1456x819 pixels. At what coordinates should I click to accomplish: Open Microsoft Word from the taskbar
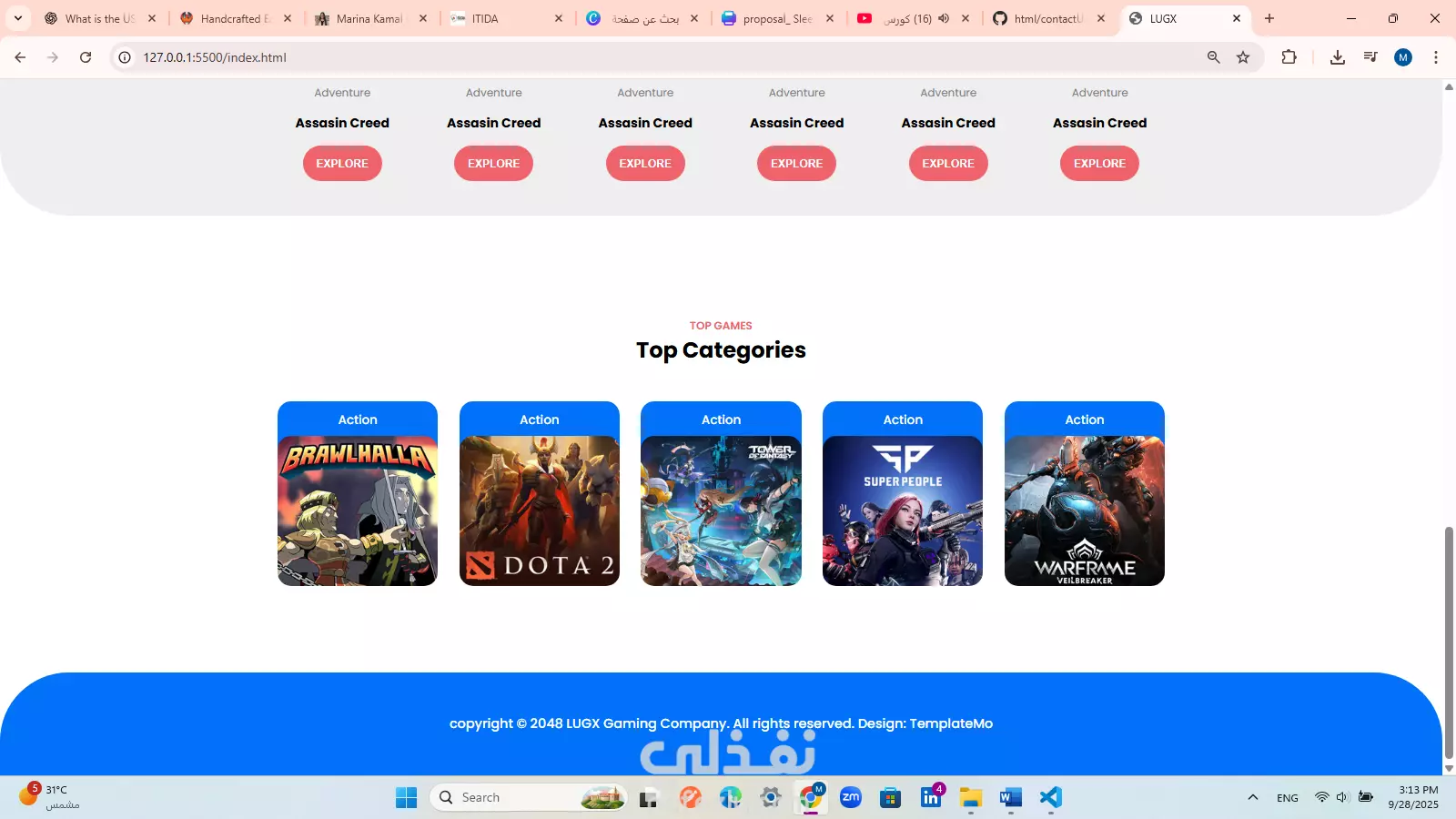pyautogui.click(x=1011, y=798)
